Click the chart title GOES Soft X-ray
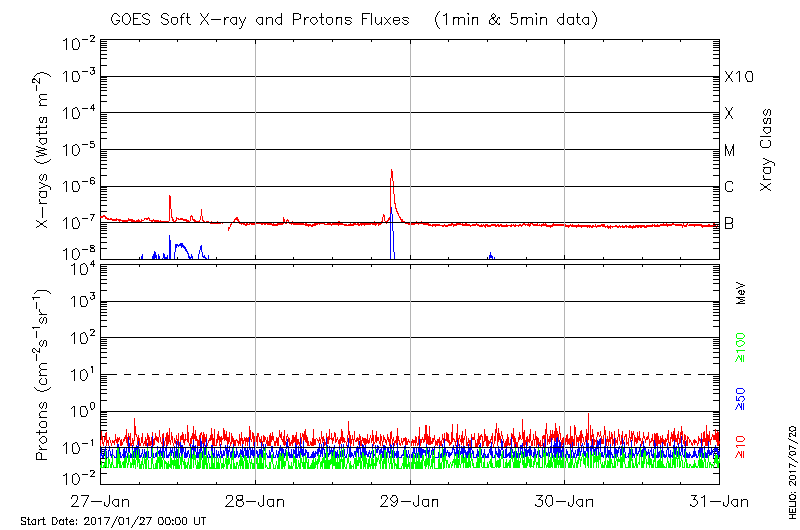This screenshot has height=530, width=800. tap(410, 19)
